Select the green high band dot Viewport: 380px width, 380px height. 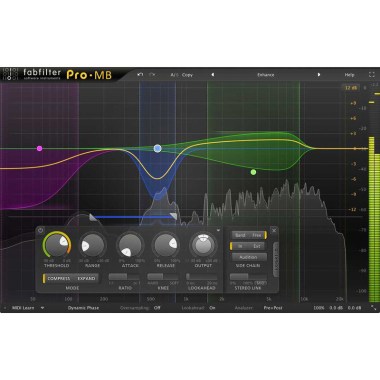(253, 172)
